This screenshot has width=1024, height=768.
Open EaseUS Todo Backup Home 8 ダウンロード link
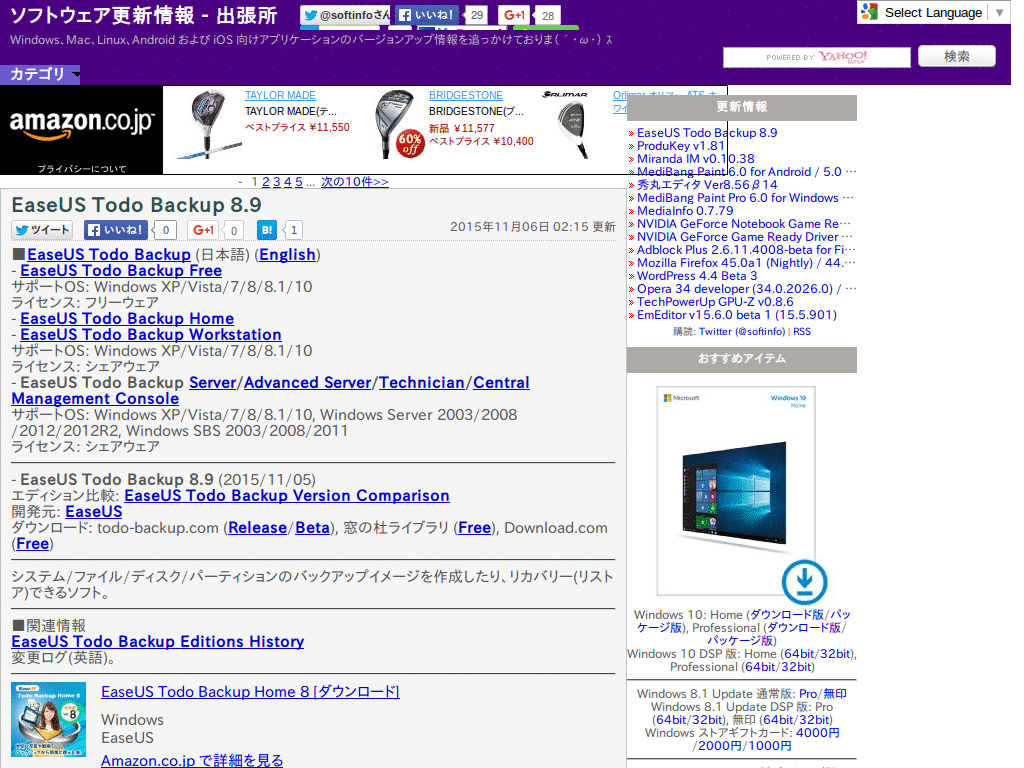point(250,692)
